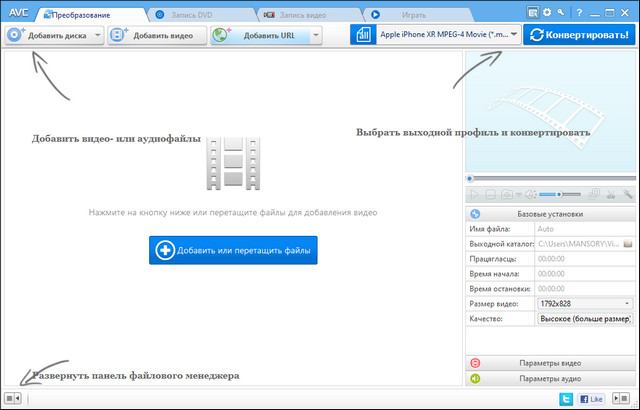This screenshot has width=640, height=410.
Task: Collapse the Базовые установки section
Action: (550, 214)
